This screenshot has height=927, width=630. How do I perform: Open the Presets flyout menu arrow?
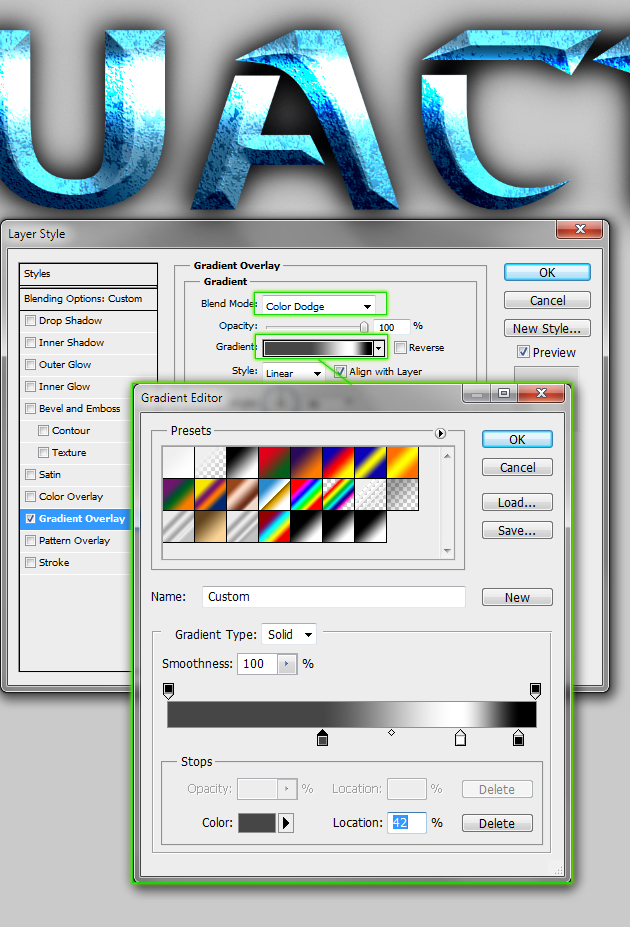[x=439, y=433]
